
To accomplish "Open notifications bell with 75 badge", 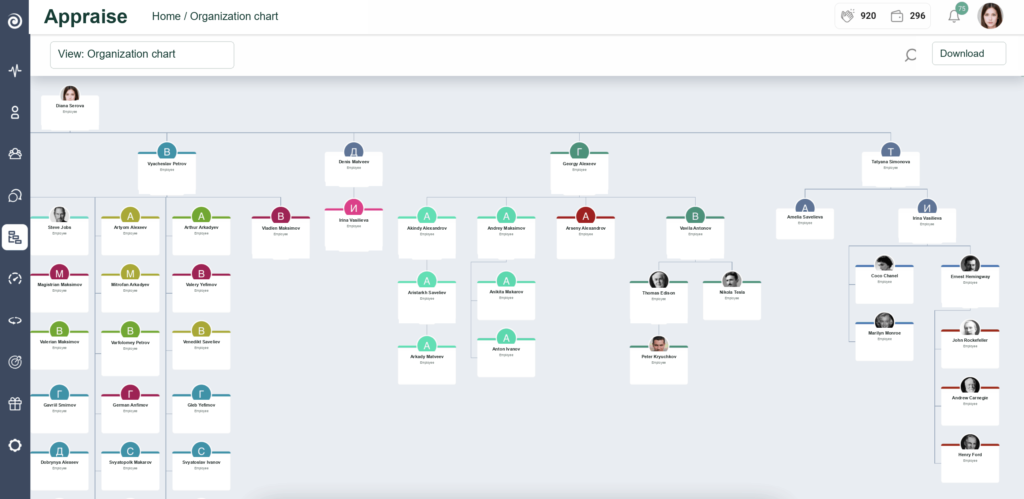I will [955, 16].
